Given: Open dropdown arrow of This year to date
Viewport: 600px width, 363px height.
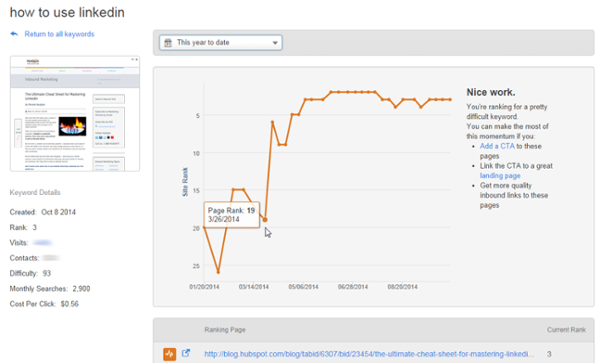Looking at the screenshot, I should pos(275,43).
